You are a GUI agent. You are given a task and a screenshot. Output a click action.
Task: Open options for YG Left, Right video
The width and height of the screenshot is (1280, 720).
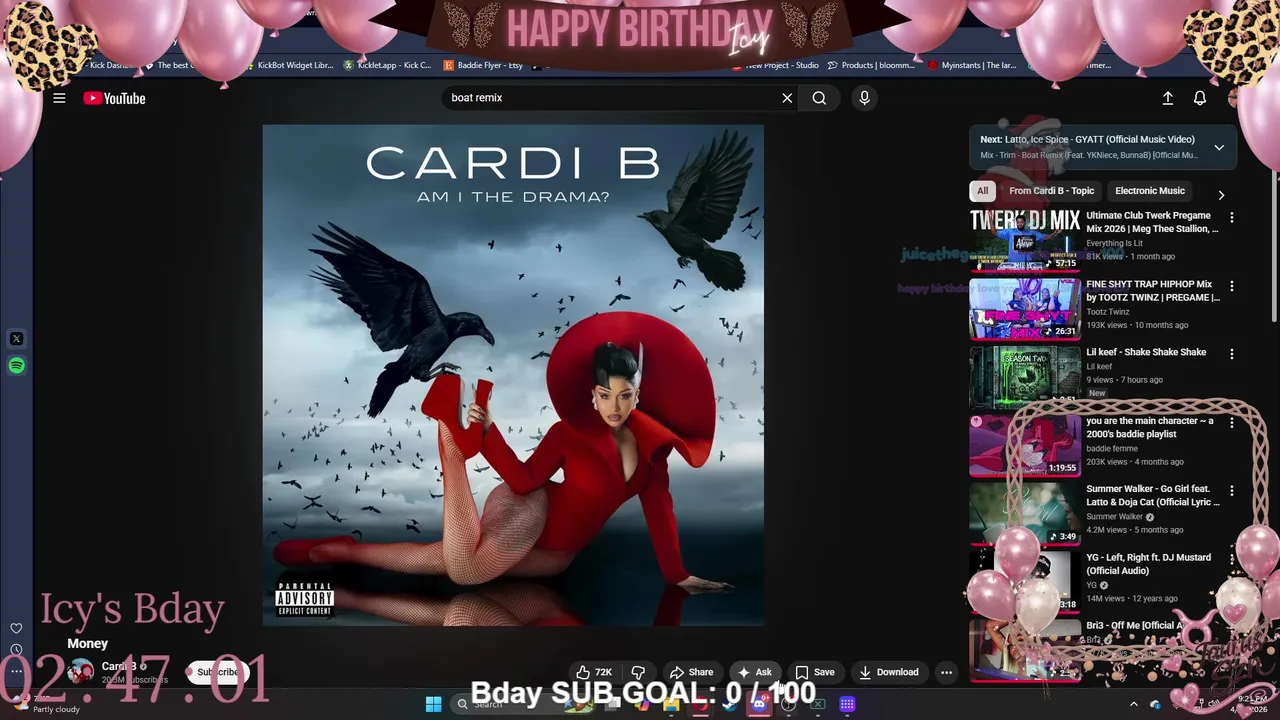[x=1232, y=559]
